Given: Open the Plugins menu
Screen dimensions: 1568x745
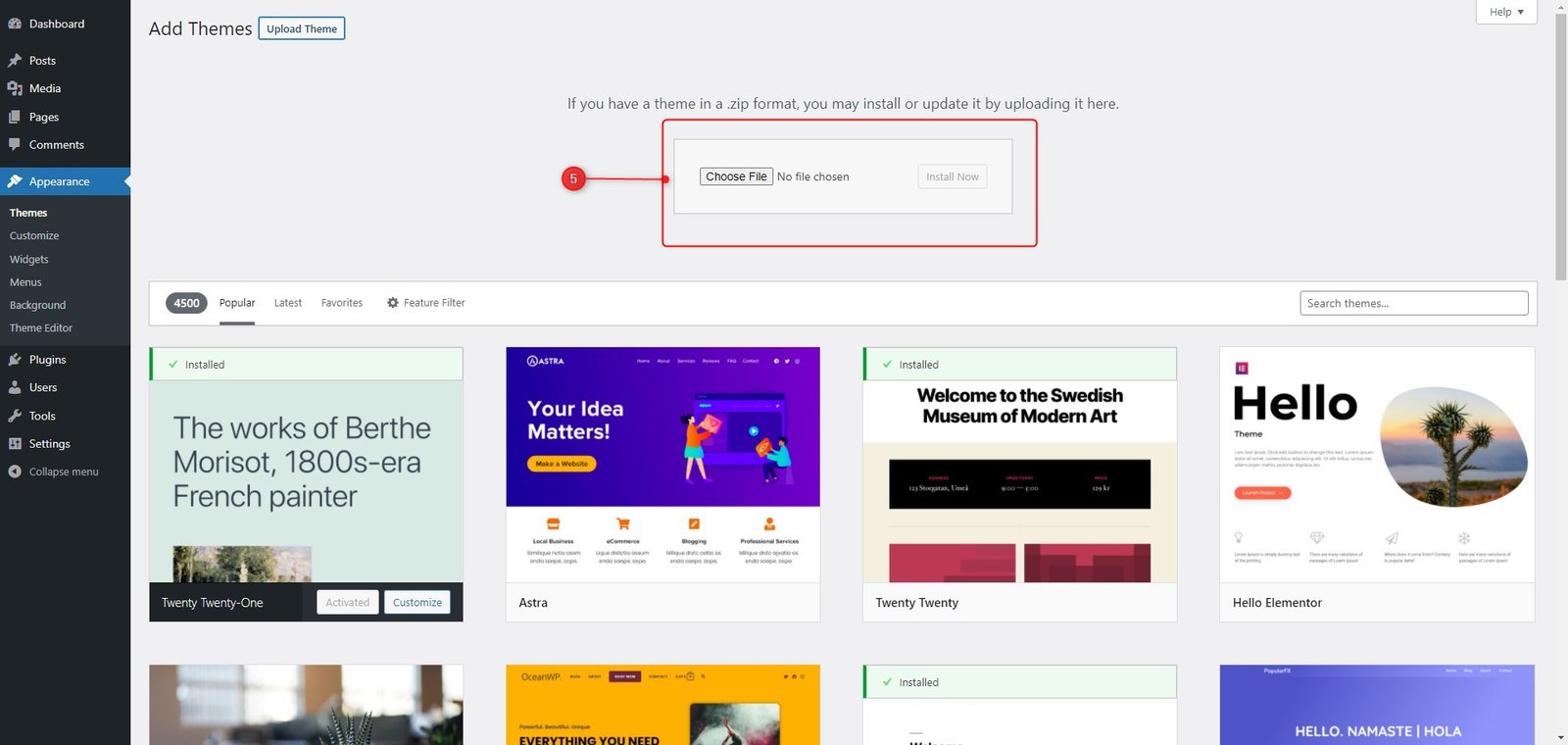Looking at the screenshot, I should tap(65, 360).
